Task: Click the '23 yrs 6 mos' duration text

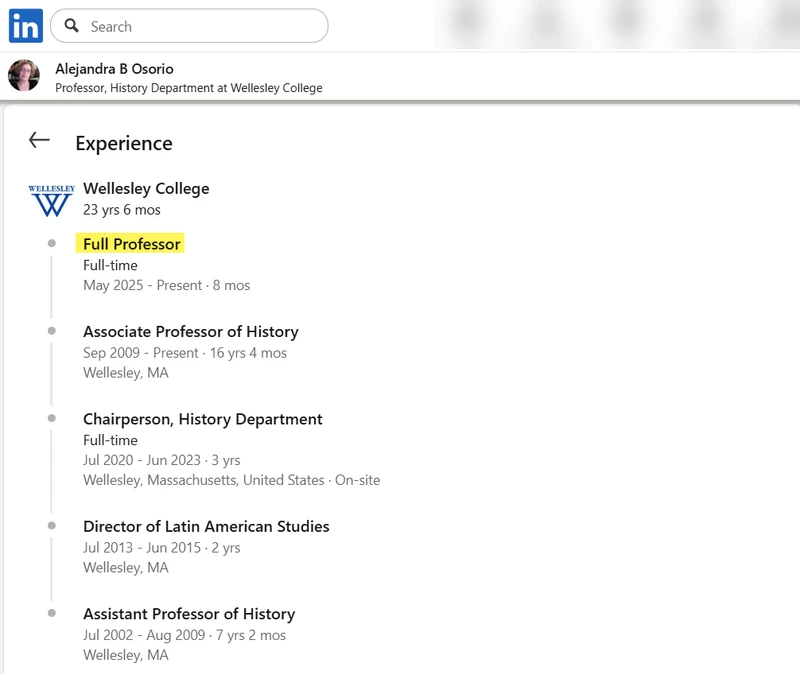Action: click(122, 210)
